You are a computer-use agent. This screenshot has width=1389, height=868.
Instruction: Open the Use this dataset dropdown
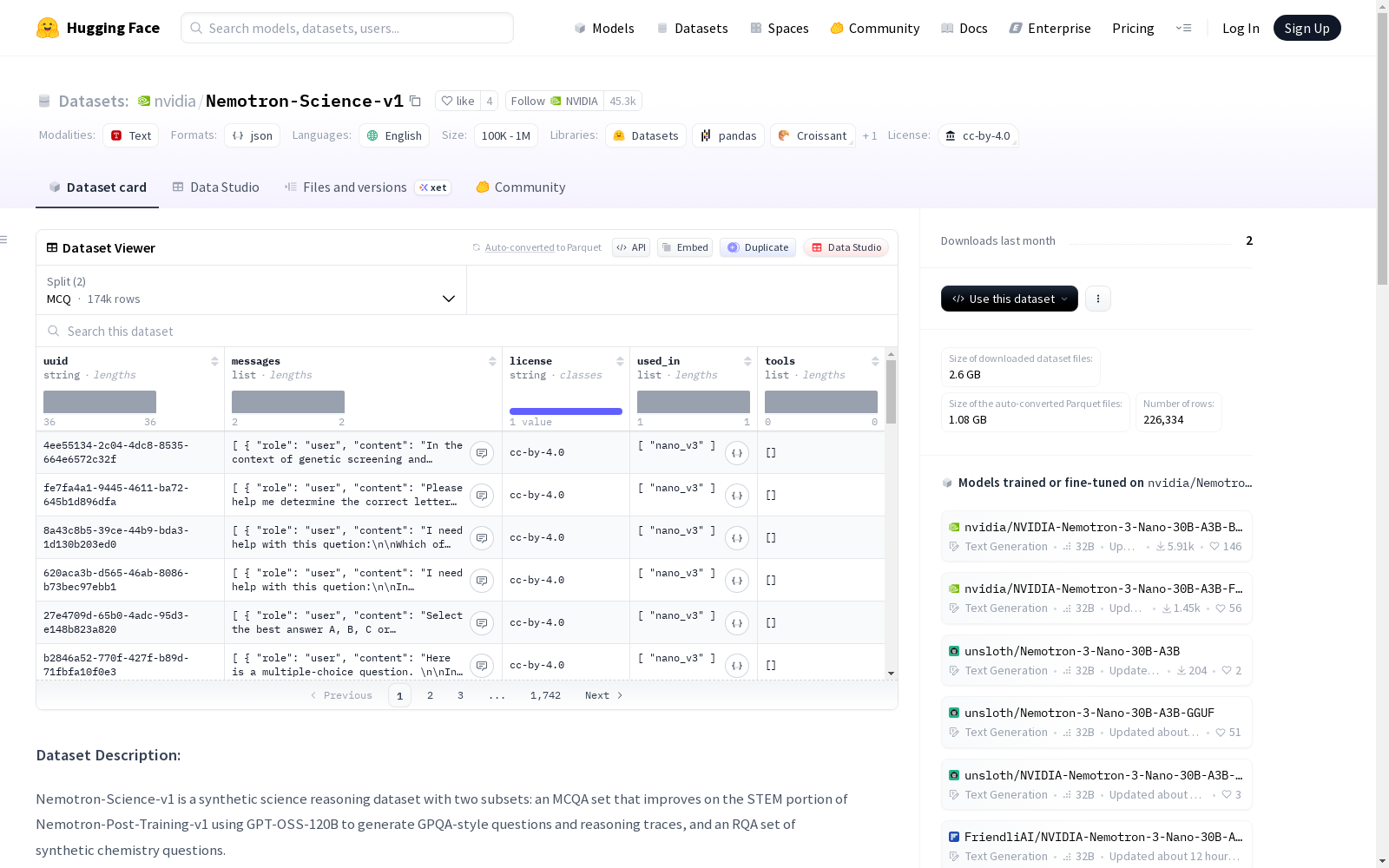coord(1010,299)
